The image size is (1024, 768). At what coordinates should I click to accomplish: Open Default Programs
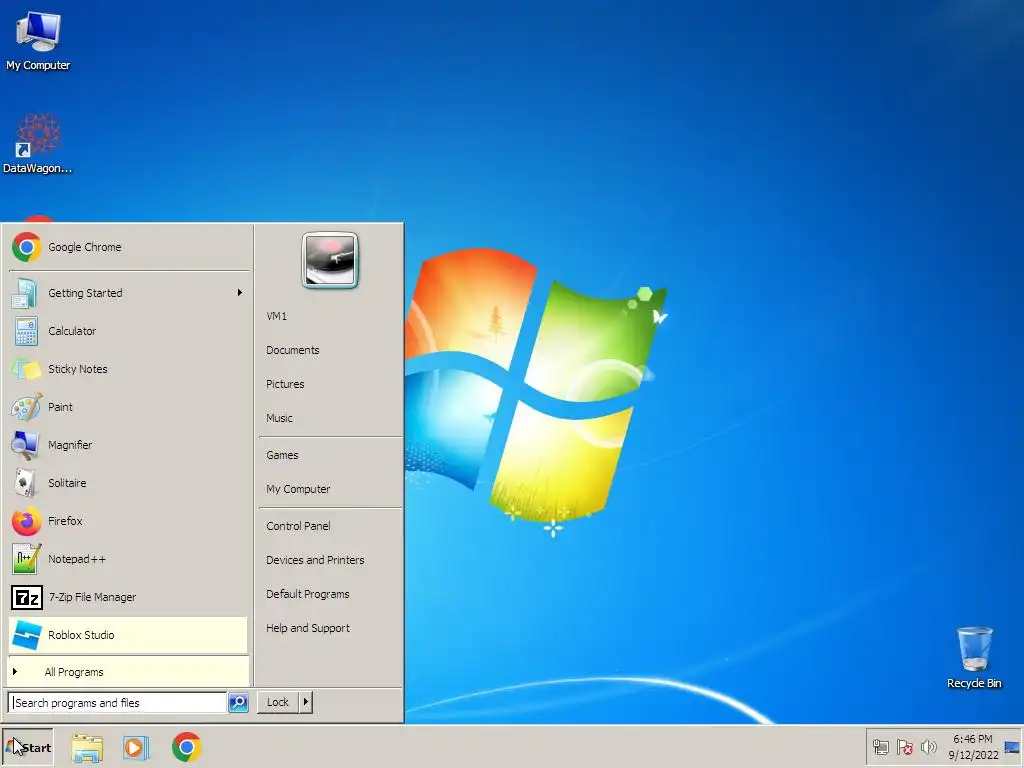click(x=308, y=594)
